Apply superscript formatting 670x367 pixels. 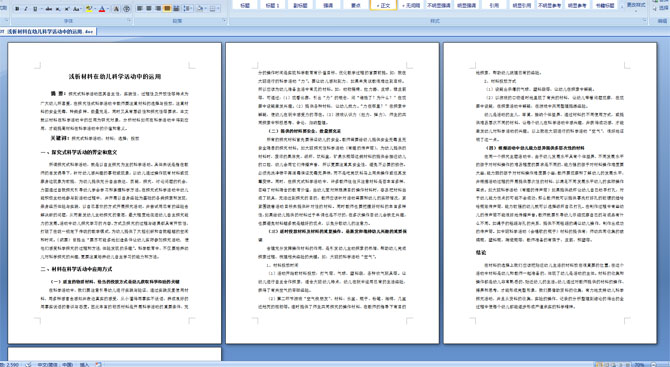click(x=67, y=9)
